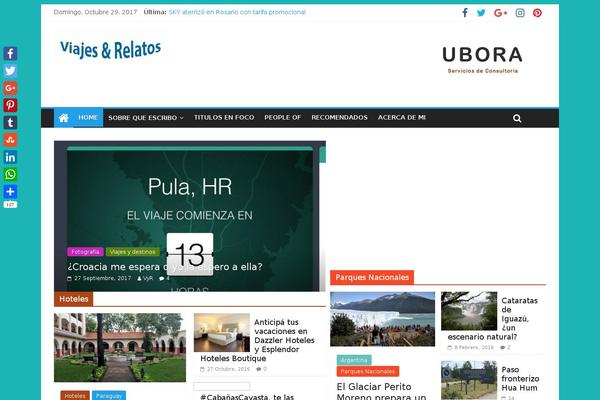
Task: Click the UBORA Servicios de Consultoría banner
Action: [x=483, y=60]
